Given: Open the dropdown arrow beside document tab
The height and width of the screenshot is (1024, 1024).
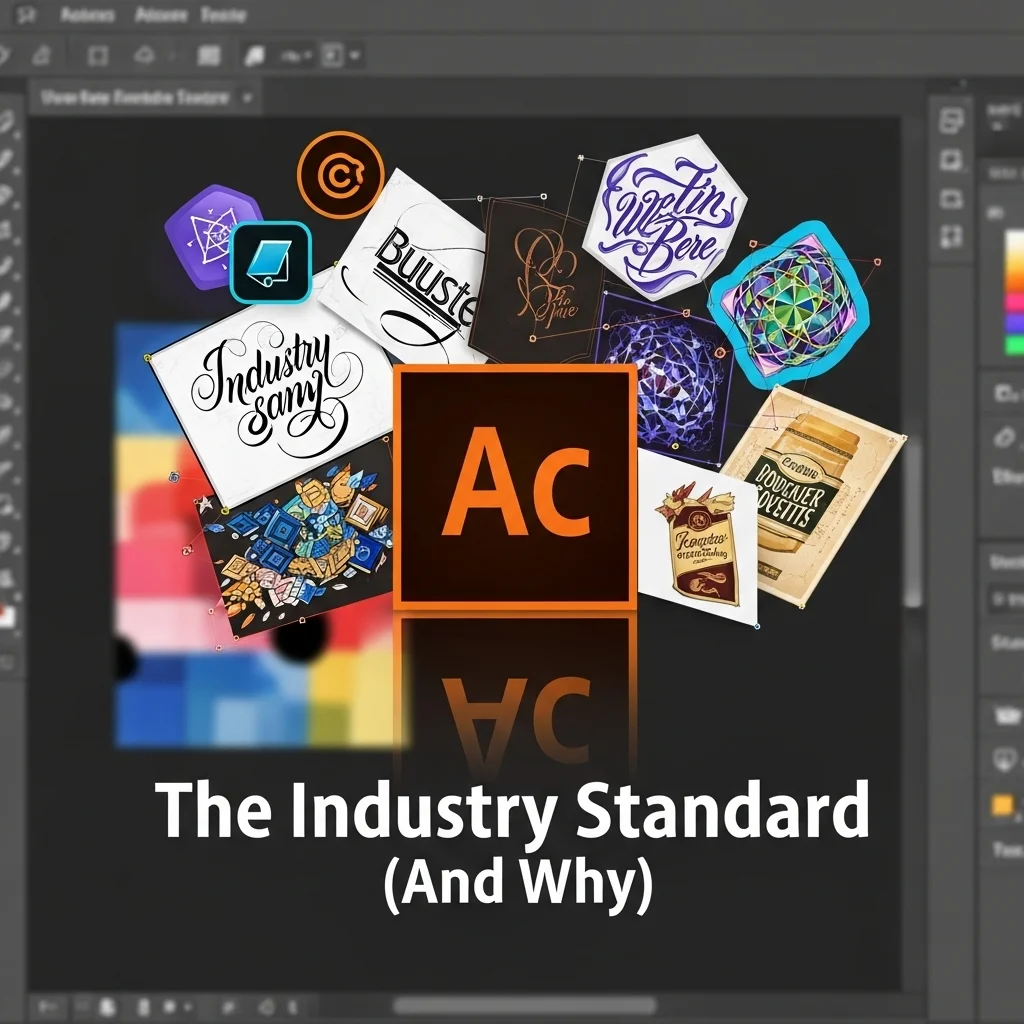Looking at the screenshot, I should [247, 98].
